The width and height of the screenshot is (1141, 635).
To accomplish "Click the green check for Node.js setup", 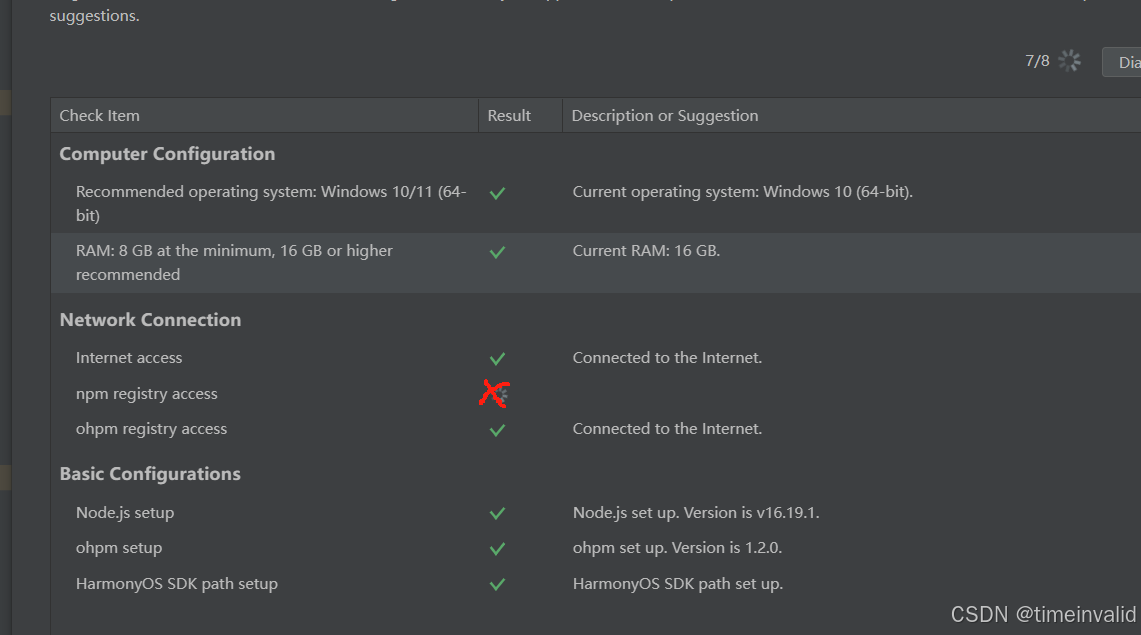I will (497, 514).
